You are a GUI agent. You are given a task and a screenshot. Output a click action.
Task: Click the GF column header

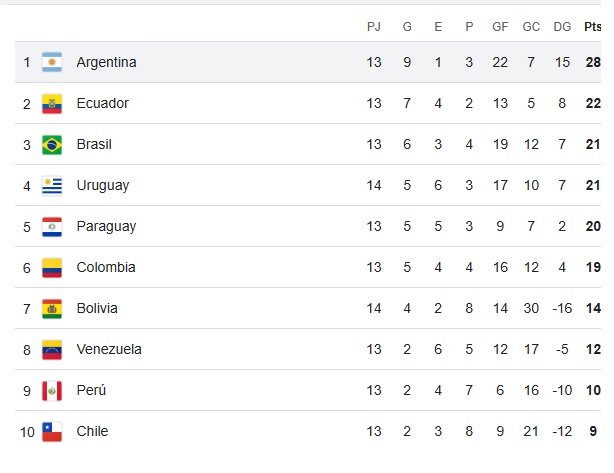pos(500,27)
